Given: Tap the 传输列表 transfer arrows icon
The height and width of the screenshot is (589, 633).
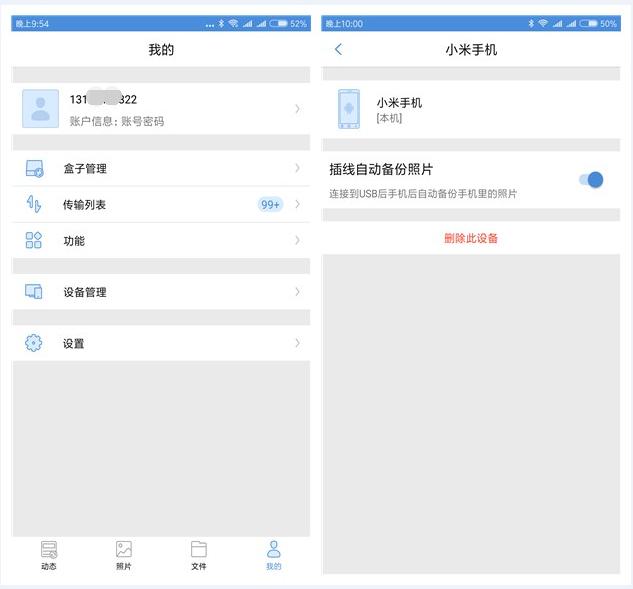Looking at the screenshot, I should [34, 204].
